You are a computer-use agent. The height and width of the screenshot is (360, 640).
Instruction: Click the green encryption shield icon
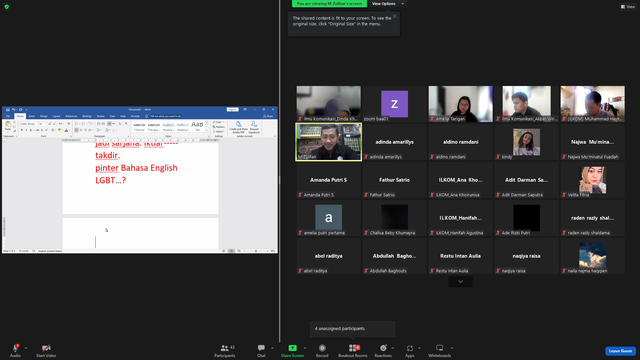click(x=7, y=7)
